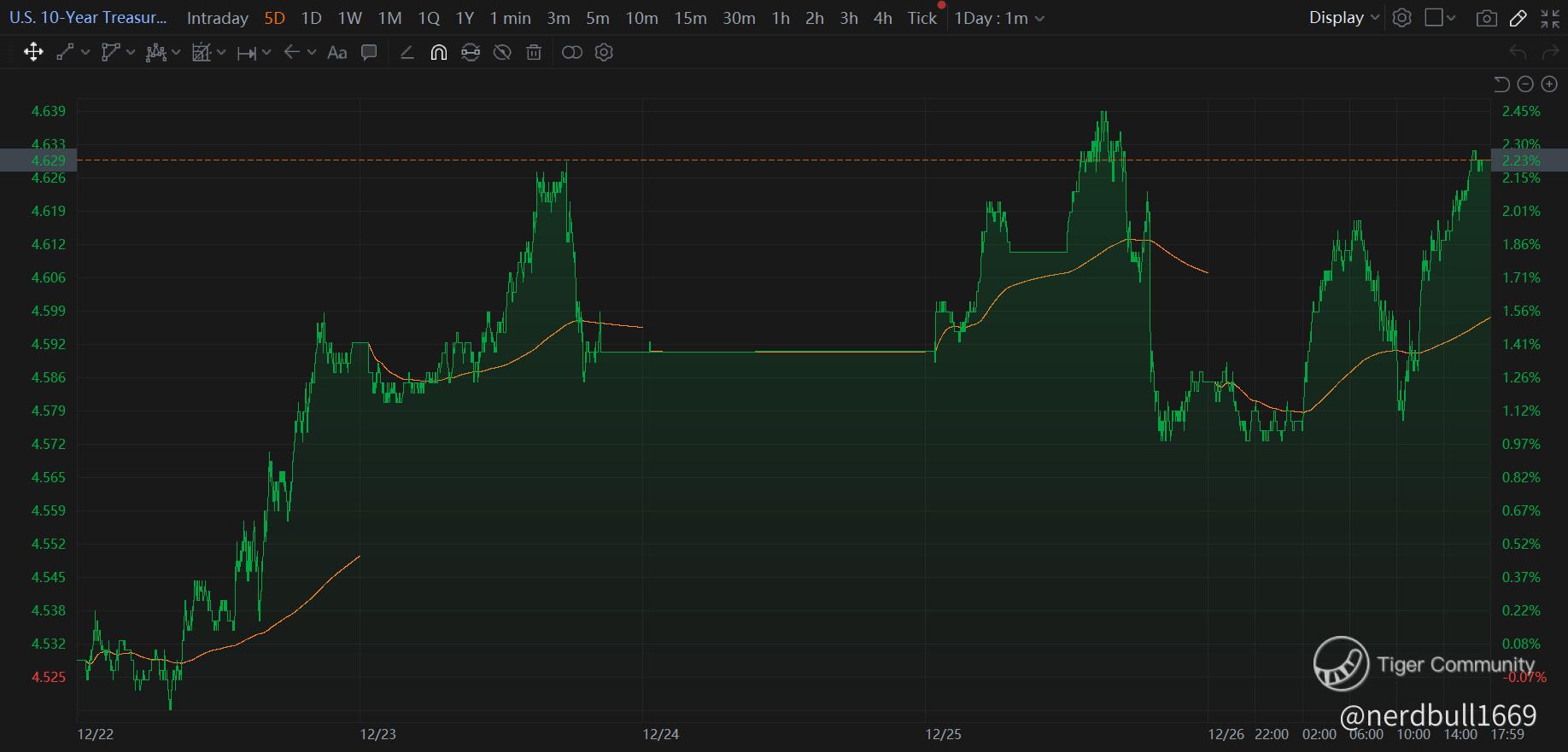Click the 12/23 date label

[x=377, y=734]
